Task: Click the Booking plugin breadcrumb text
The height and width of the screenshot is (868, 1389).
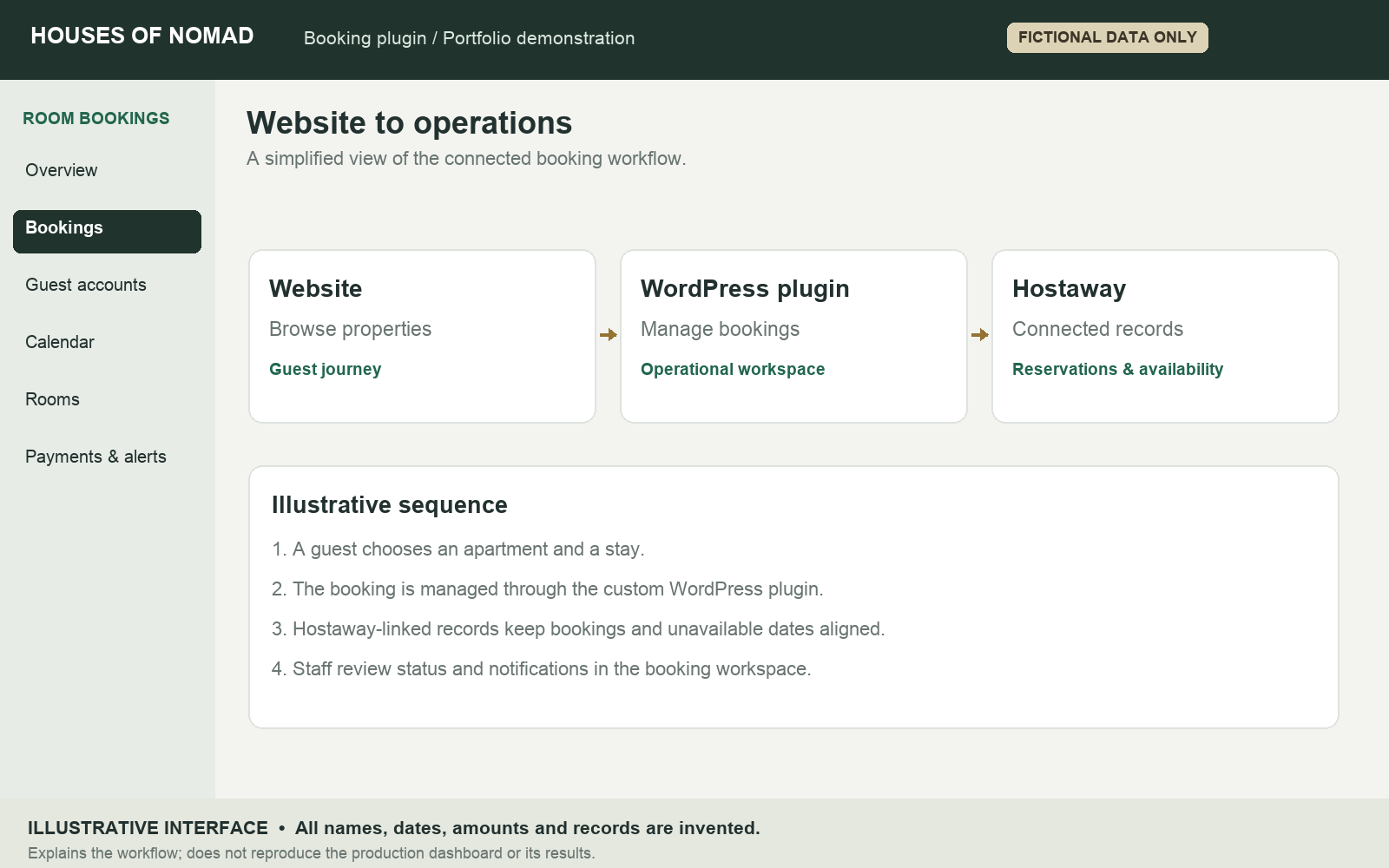Action: [469, 38]
